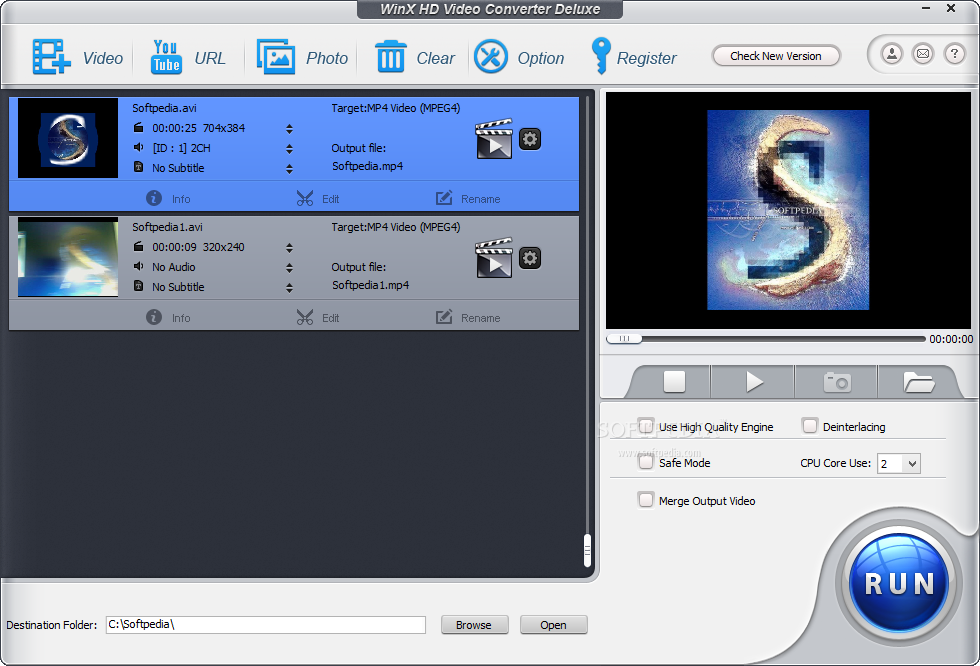Open the YouTube URL downloader
The image size is (980, 666).
pos(166,57)
